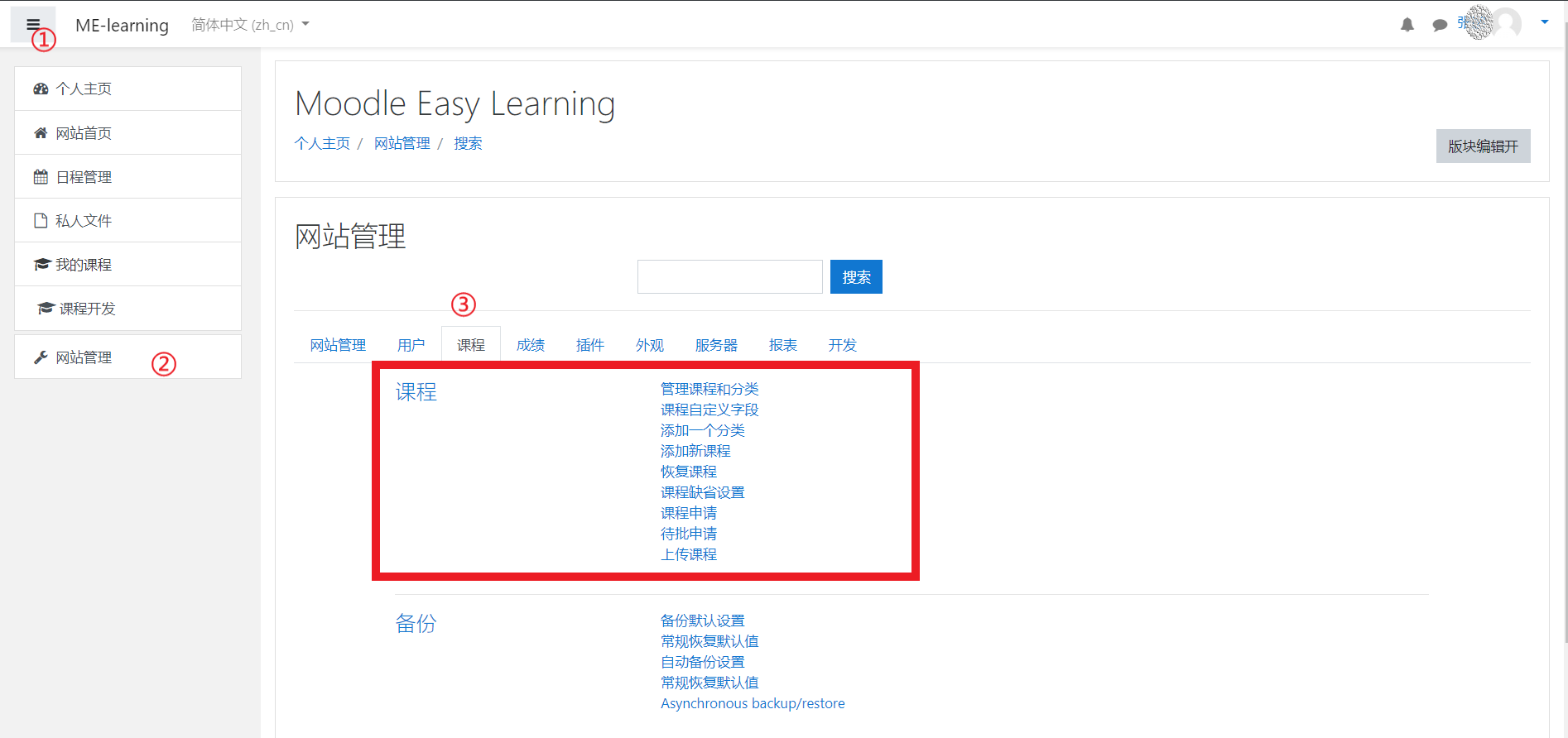Open the 添加一个分类 link
Screen dimensions: 1568x738
tap(703, 430)
